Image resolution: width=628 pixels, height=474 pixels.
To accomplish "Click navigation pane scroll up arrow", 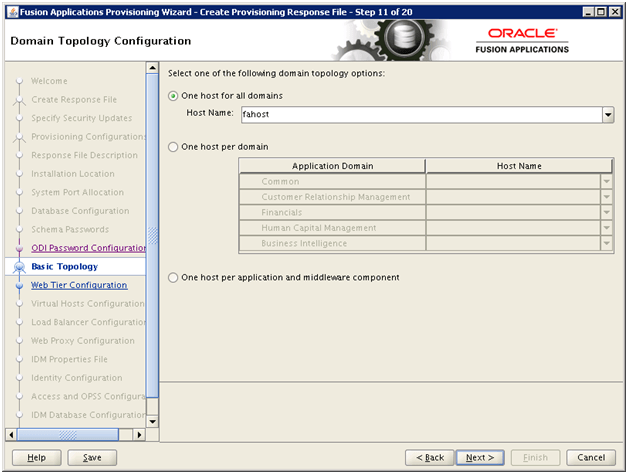I will click(152, 68).
